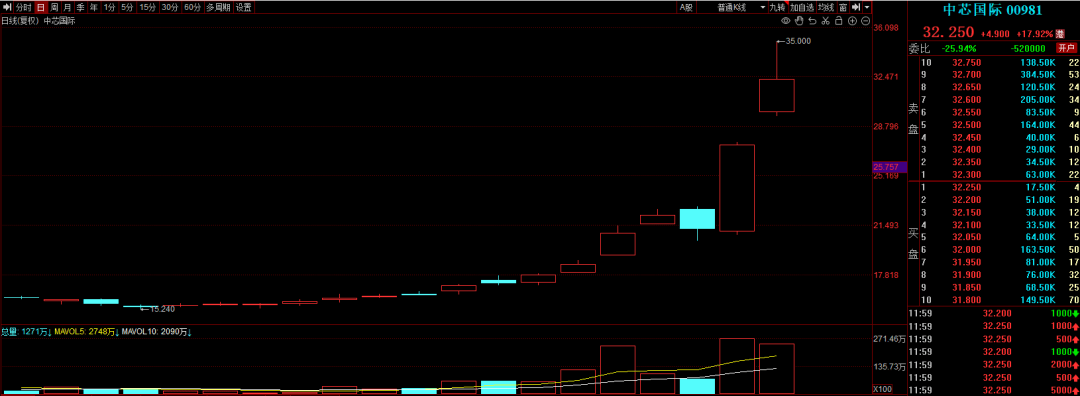Click the 加自选 add-to-watchlist button
This screenshot has width=1080, height=396.
pyautogui.click(x=802, y=7)
